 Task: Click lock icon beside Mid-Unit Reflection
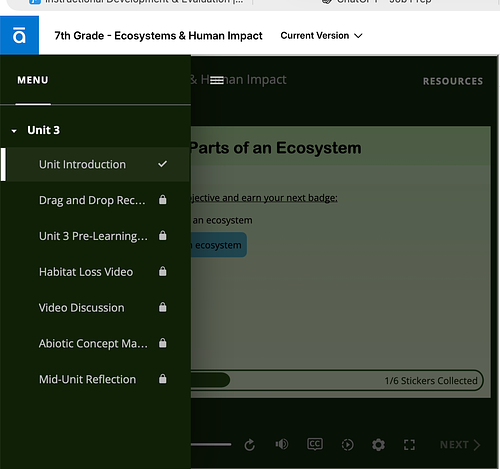(x=162, y=379)
